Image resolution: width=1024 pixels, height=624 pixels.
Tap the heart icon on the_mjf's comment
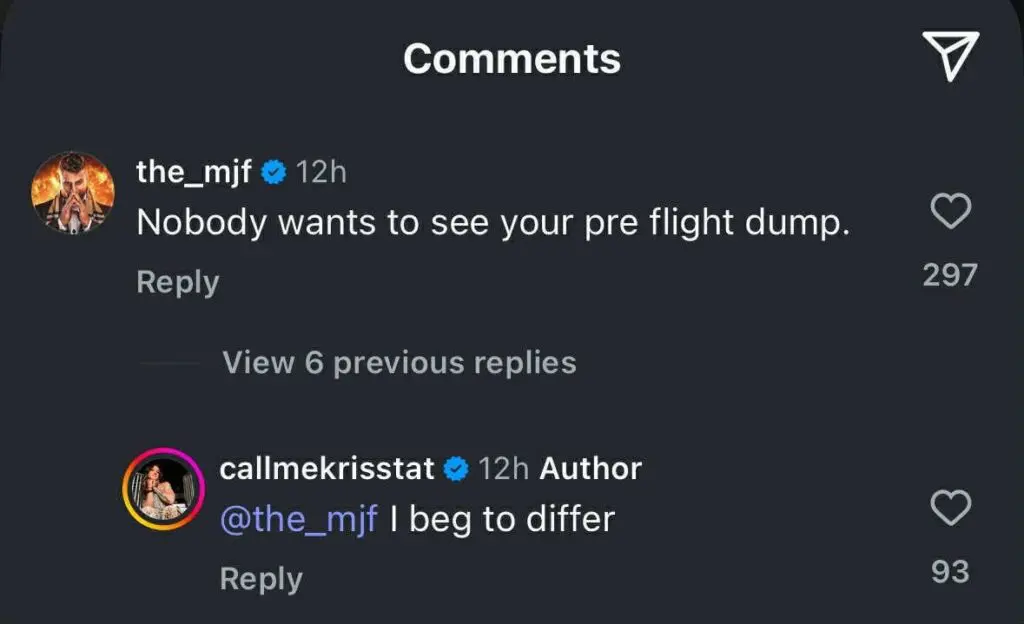pyautogui.click(x=948, y=213)
